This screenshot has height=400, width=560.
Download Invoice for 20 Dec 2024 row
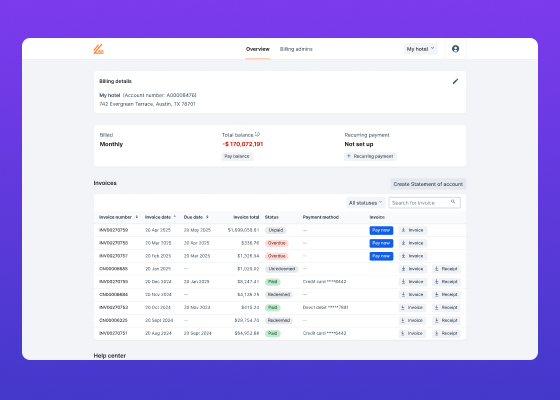click(412, 282)
